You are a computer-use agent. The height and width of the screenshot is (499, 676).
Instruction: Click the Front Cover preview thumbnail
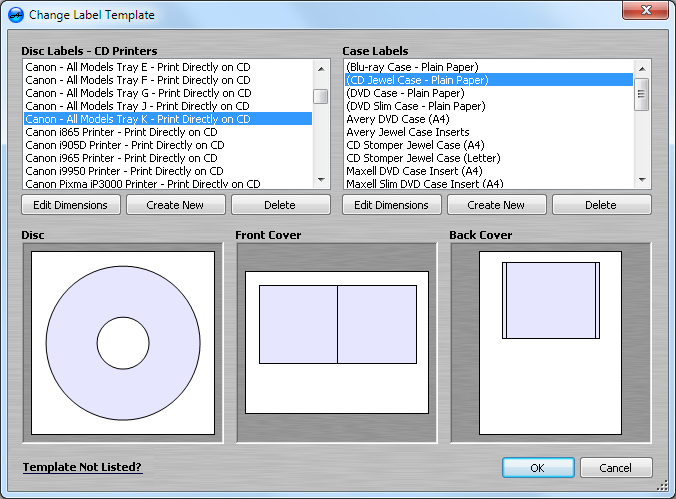click(x=337, y=343)
